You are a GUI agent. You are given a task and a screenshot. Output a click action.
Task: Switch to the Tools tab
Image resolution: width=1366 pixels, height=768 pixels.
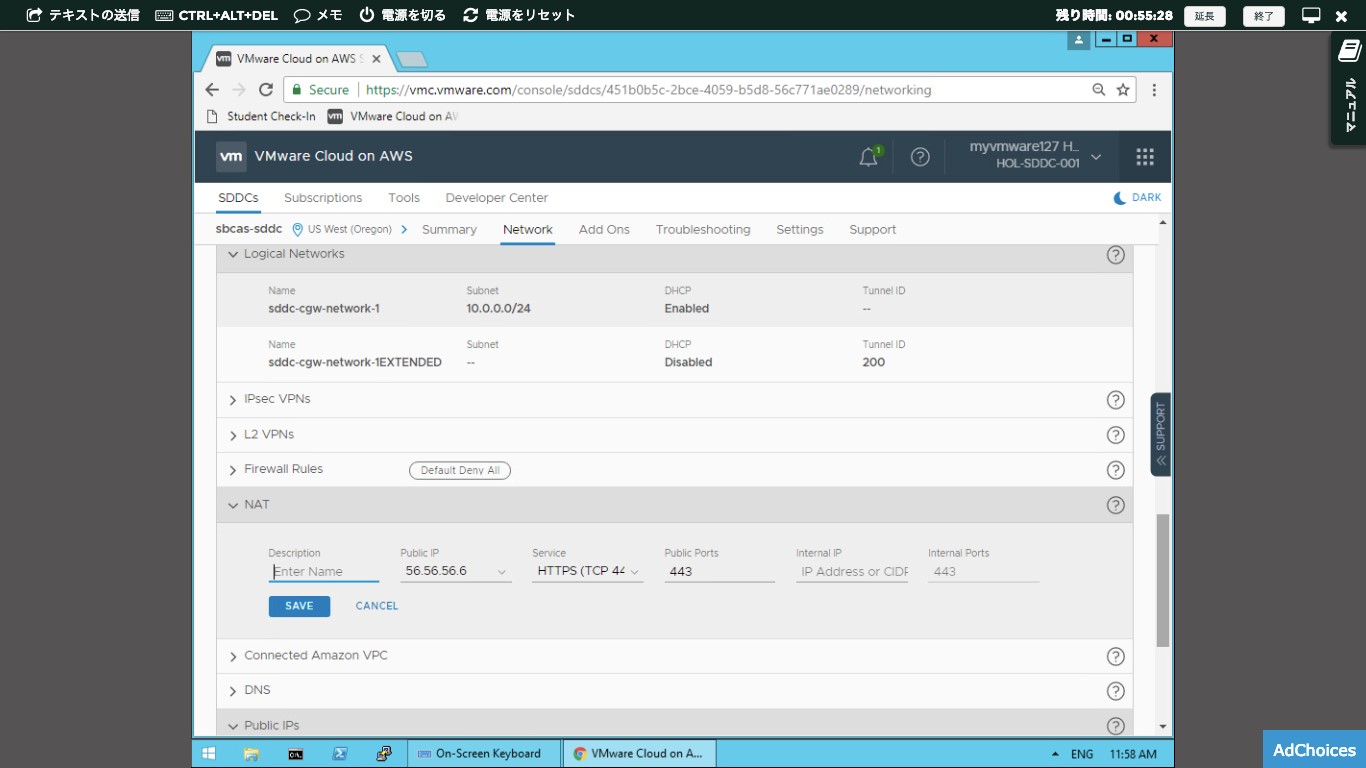coord(404,198)
